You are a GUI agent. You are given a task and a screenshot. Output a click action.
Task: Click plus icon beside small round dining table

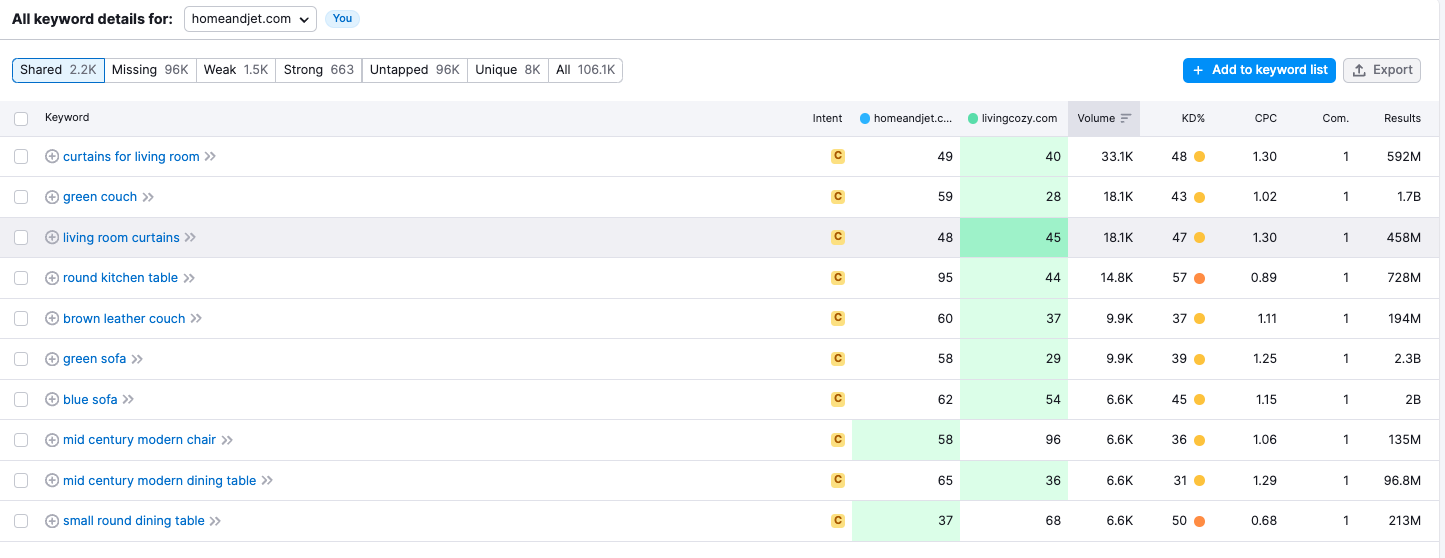[x=52, y=521]
